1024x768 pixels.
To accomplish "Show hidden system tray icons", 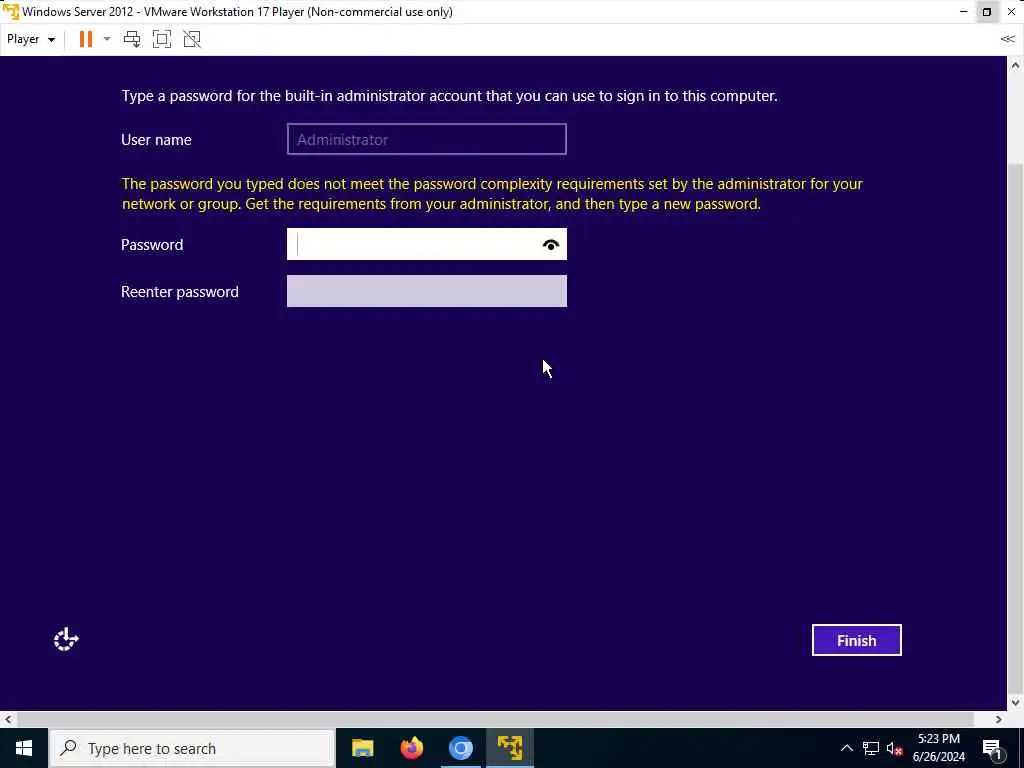I will [846, 748].
